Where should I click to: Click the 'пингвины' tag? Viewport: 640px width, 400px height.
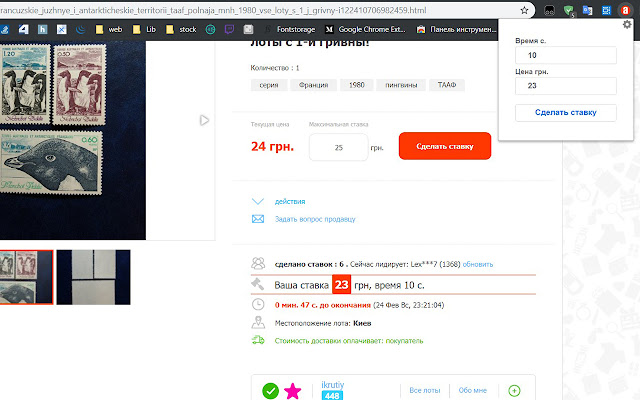[x=401, y=85]
